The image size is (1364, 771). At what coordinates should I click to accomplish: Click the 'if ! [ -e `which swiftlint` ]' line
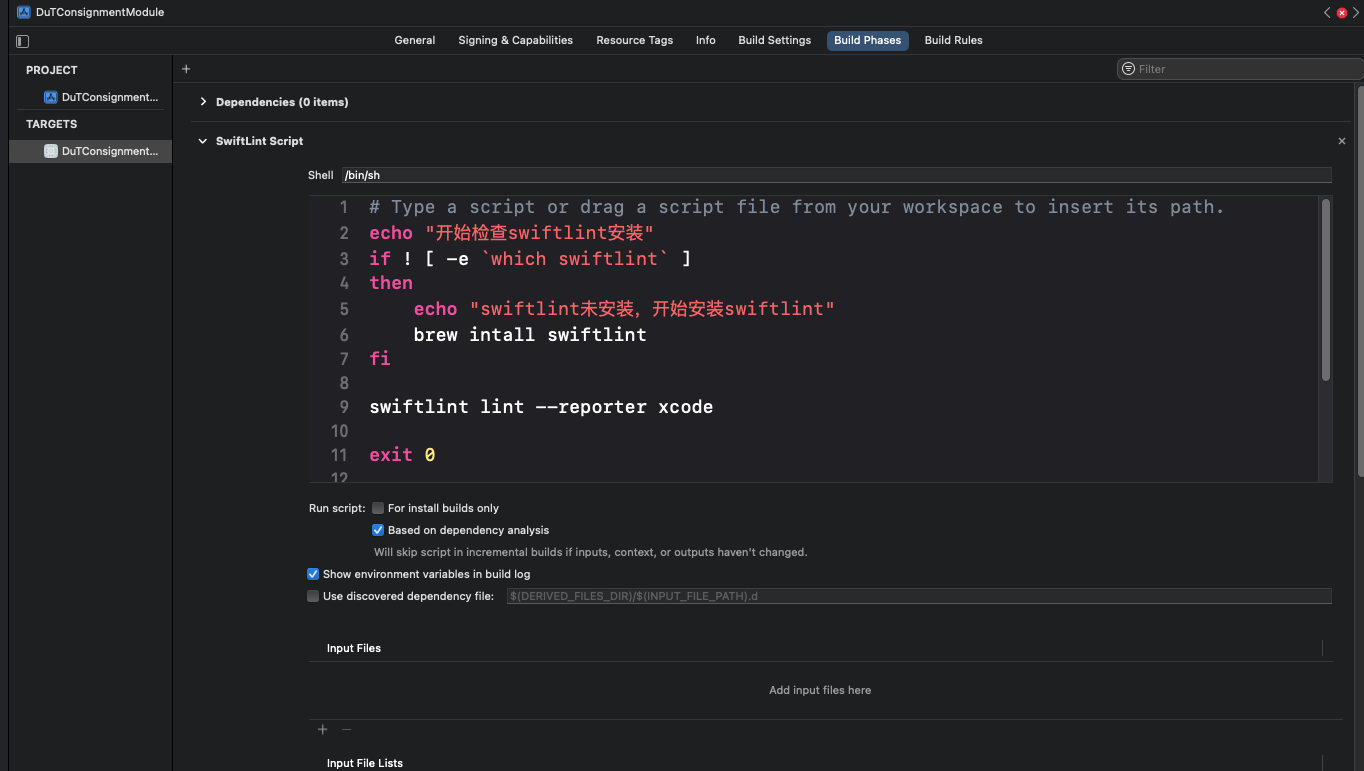click(530, 259)
